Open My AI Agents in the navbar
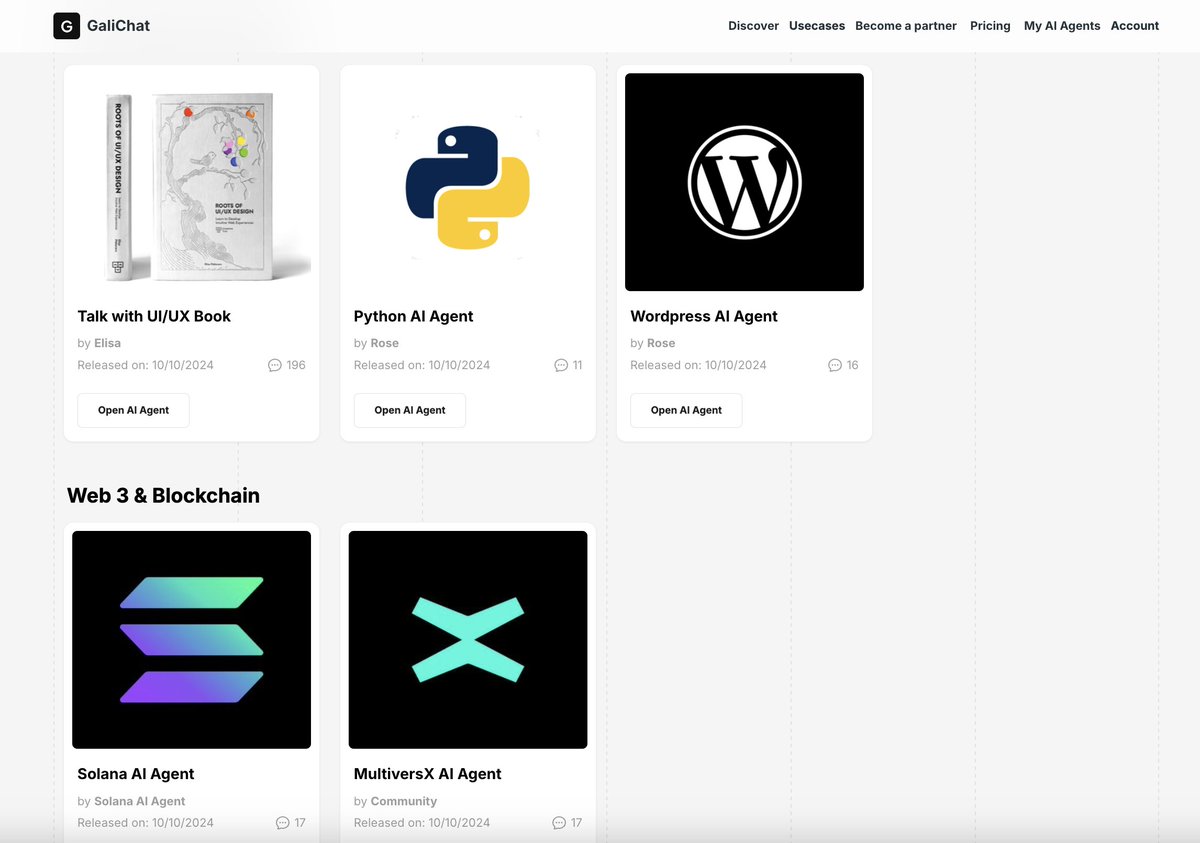The width and height of the screenshot is (1200, 843). pos(1062,26)
